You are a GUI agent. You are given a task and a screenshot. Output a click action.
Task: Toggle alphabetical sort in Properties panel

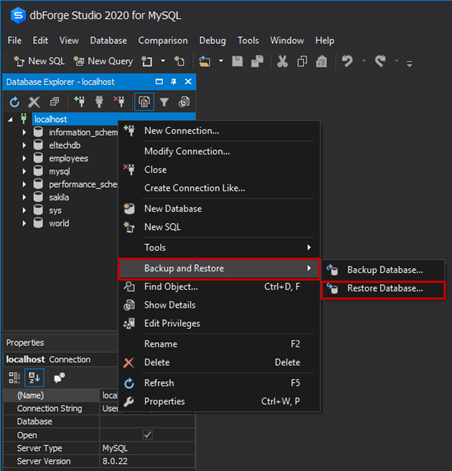(x=34, y=378)
